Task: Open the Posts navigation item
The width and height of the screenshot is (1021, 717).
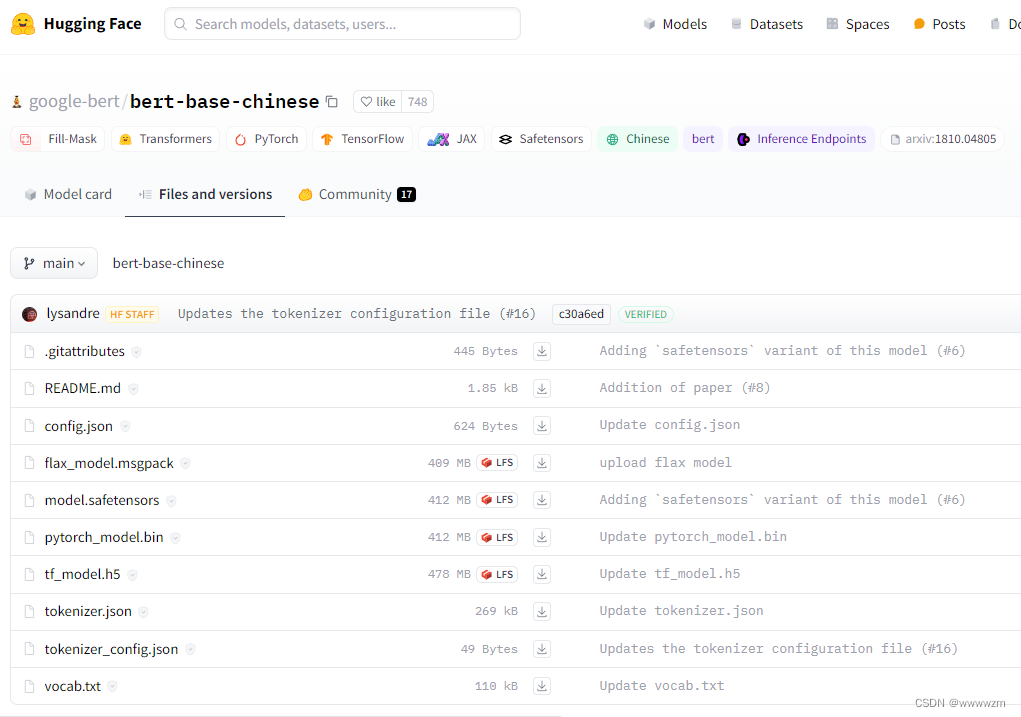Action: point(940,24)
